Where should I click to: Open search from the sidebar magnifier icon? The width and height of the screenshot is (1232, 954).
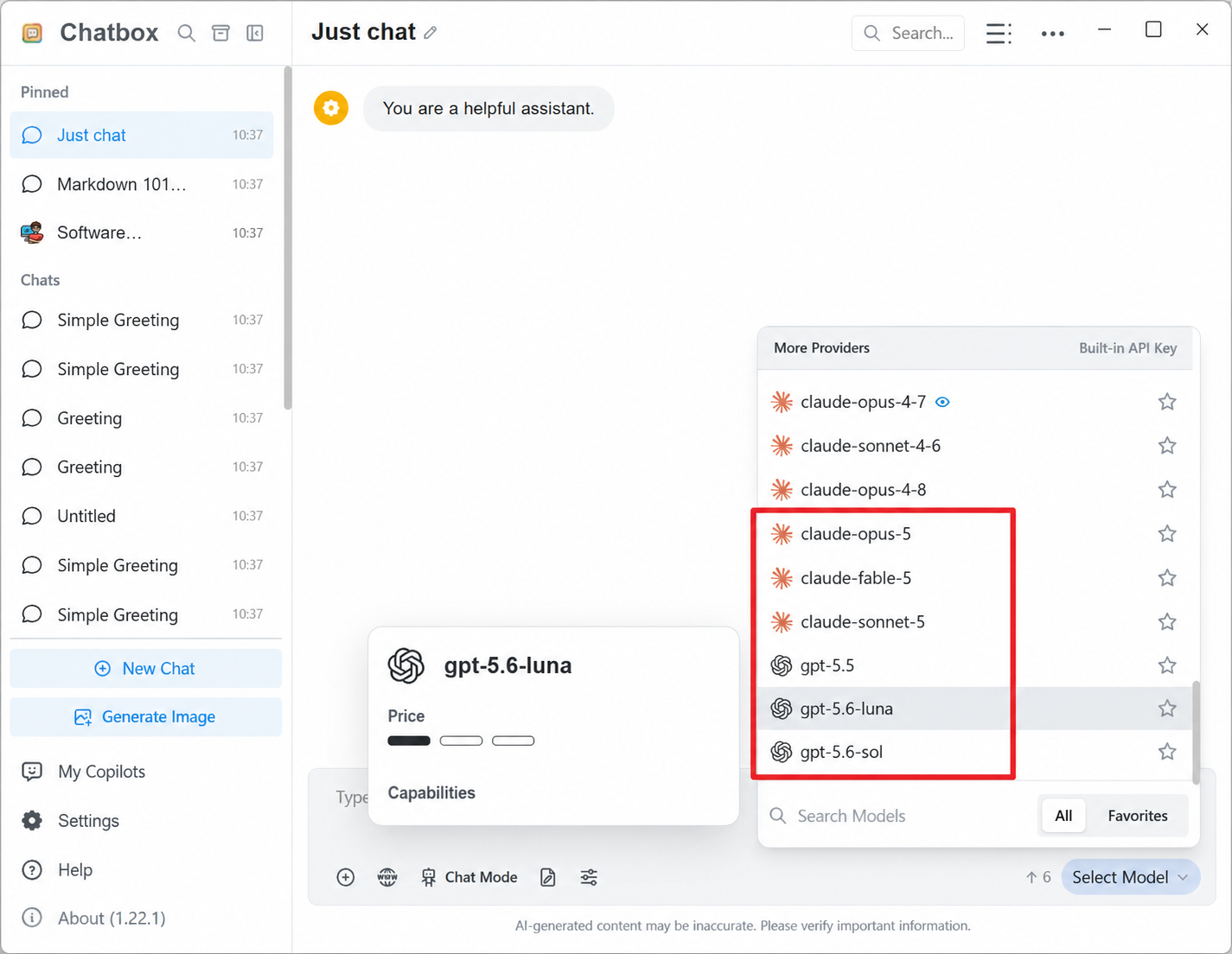(186, 33)
